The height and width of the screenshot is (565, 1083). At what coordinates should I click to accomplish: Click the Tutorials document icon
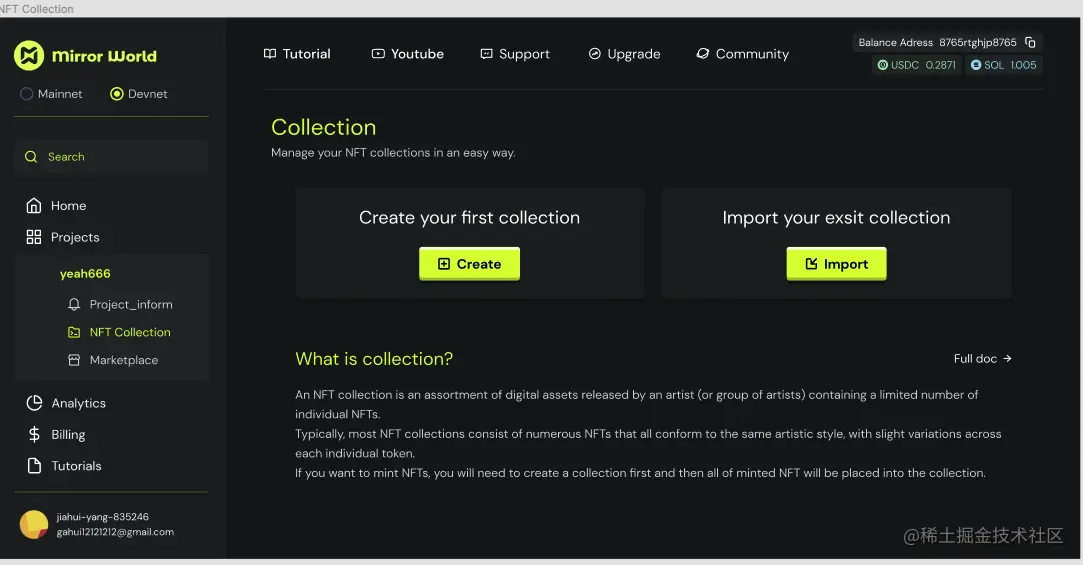(34, 466)
